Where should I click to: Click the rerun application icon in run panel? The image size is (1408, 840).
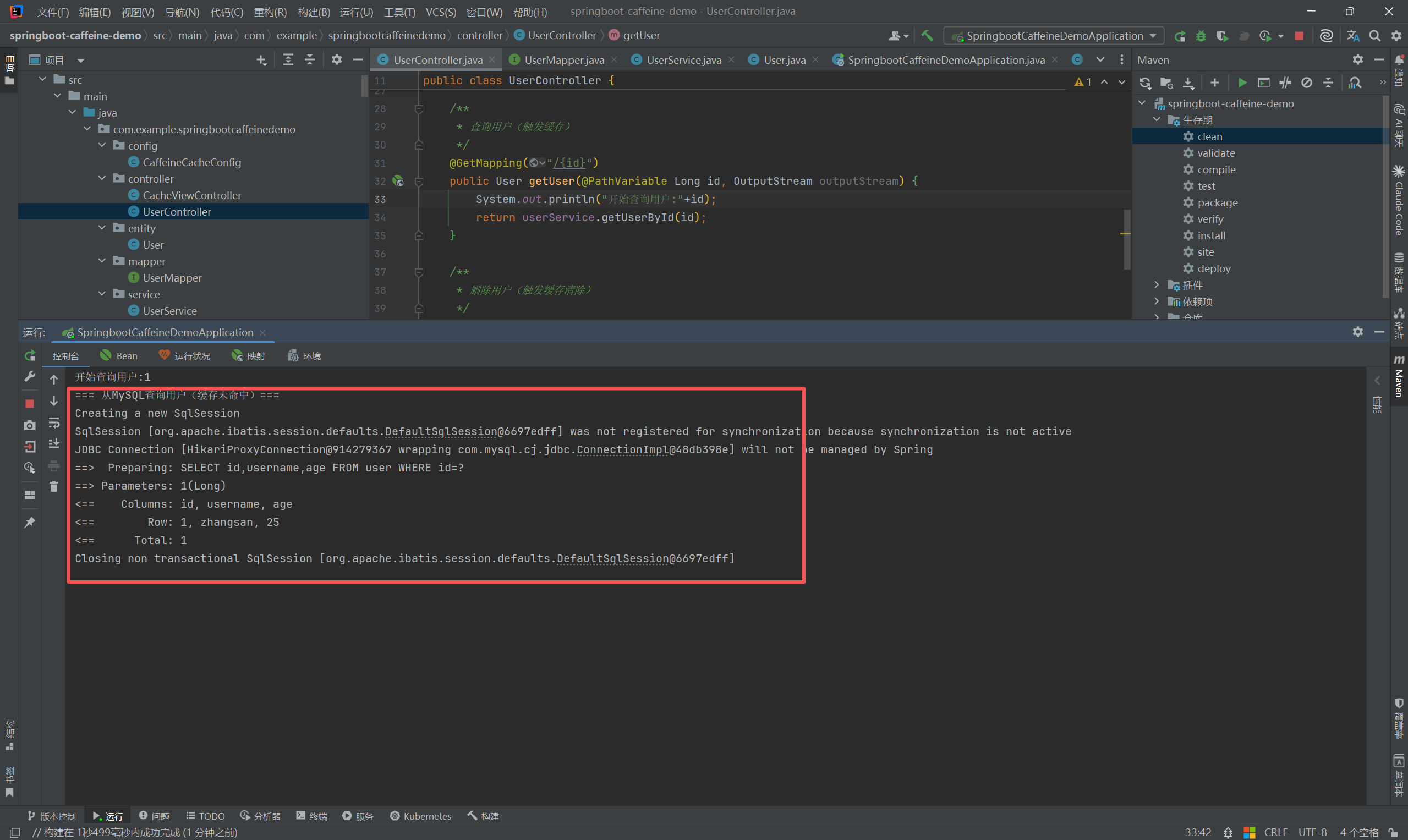pyautogui.click(x=30, y=355)
